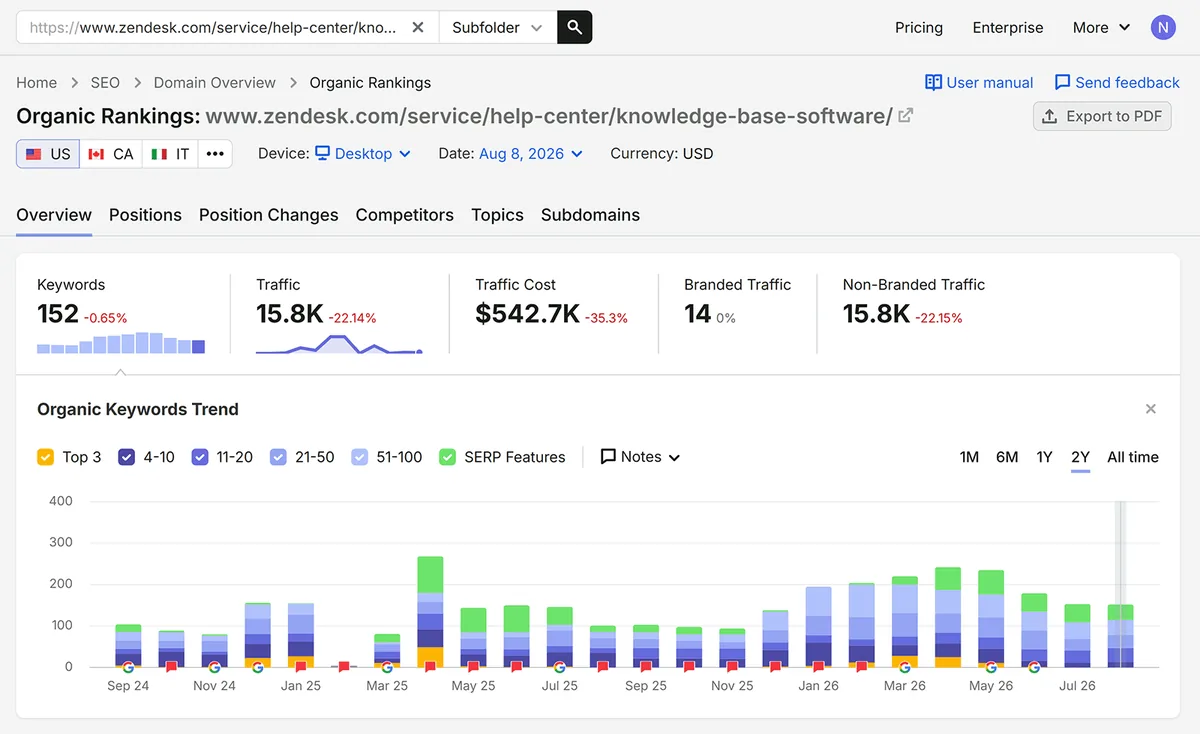Click the Traffic Cost $542.7K metric

coord(527,314)
